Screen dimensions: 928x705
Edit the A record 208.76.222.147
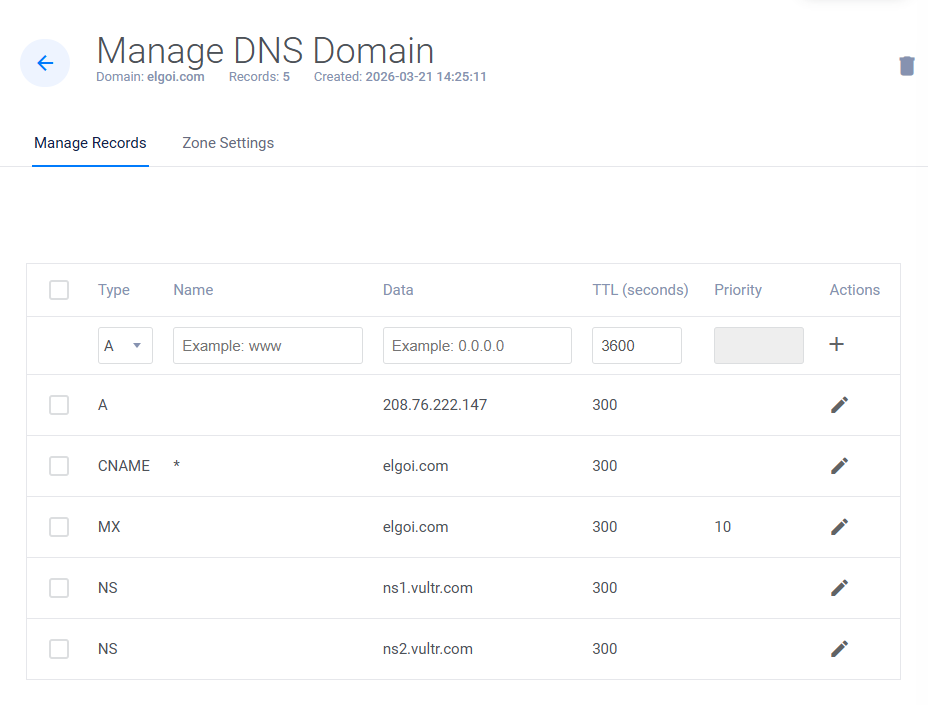pos(839,405)
